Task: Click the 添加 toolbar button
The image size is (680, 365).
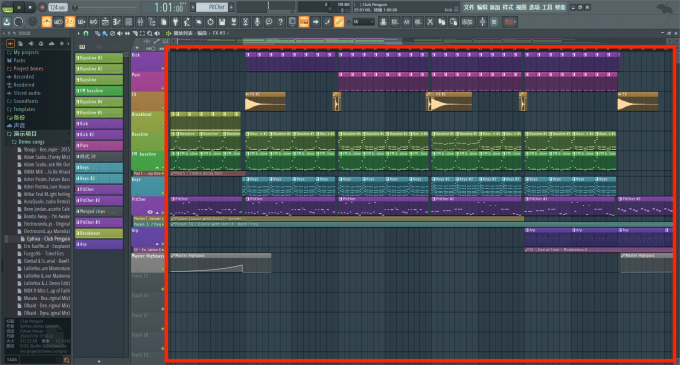Action: click(467, 22)
